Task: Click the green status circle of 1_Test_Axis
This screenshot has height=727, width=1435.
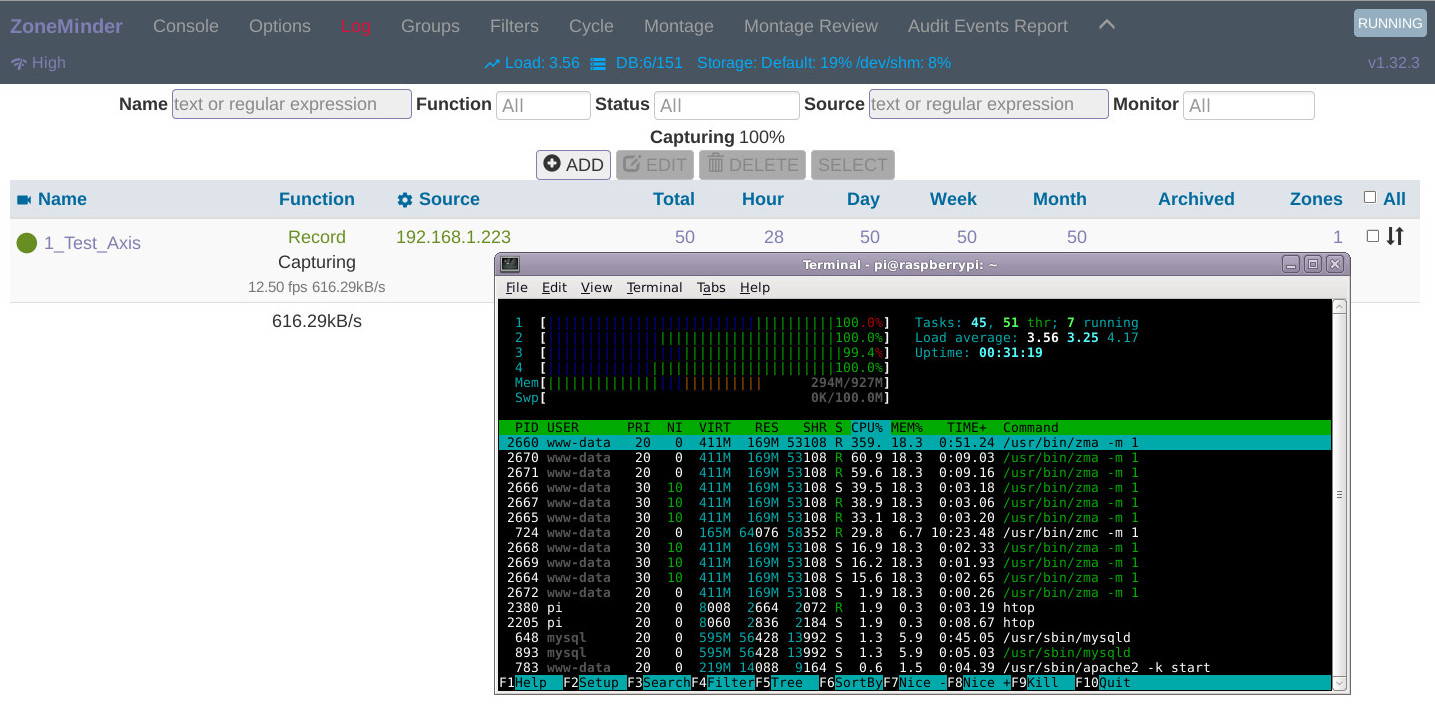Action: click(x=27, y=243)
